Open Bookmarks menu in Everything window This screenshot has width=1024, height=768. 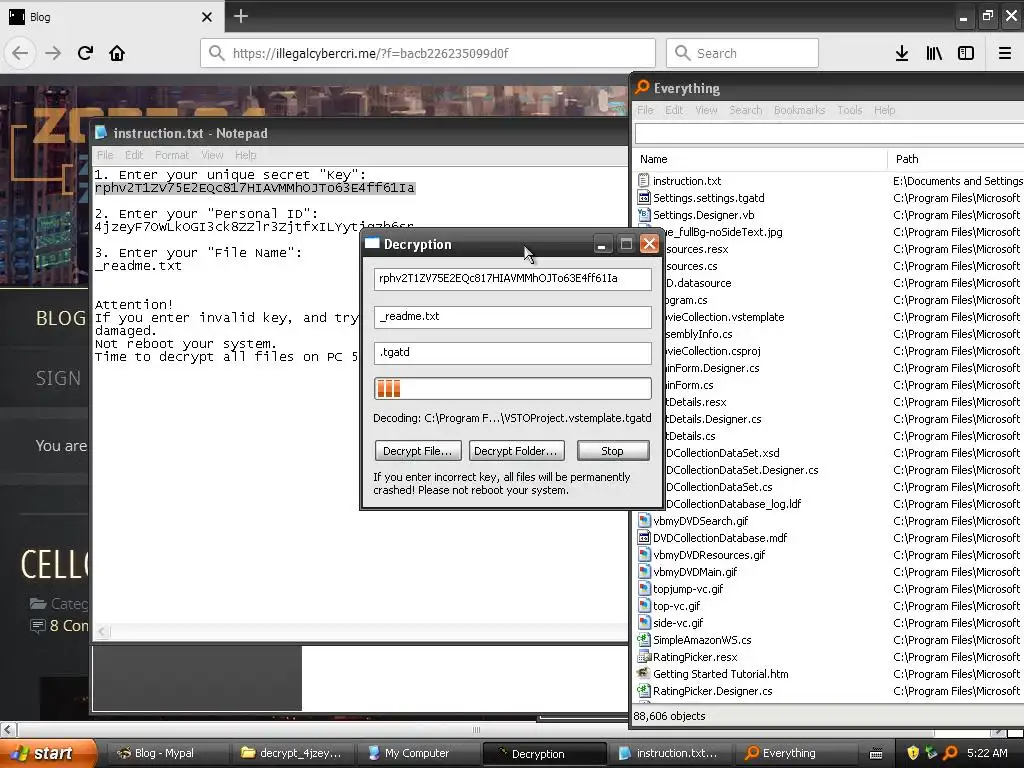coord(799,110)
